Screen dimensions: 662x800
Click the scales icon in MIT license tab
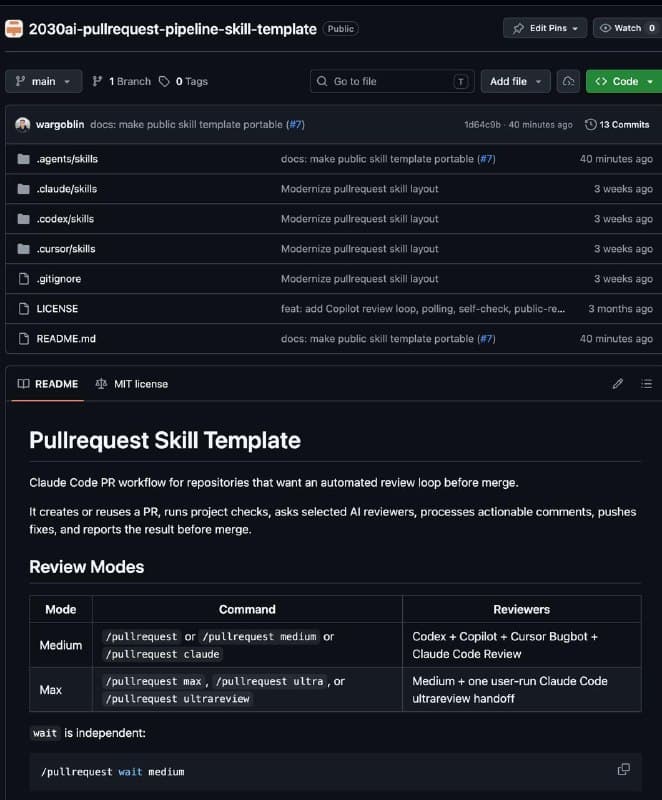point(101,384)
